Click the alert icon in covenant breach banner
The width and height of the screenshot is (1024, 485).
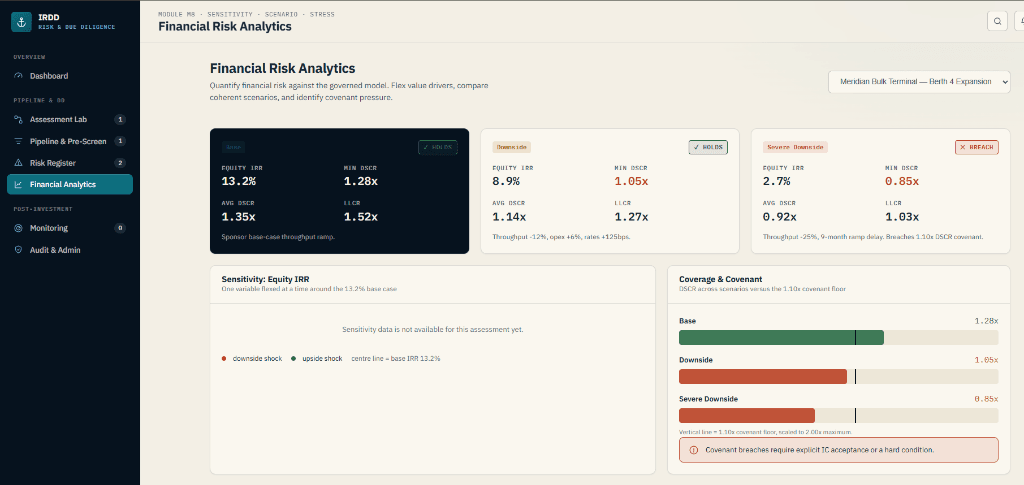point(694,450)
